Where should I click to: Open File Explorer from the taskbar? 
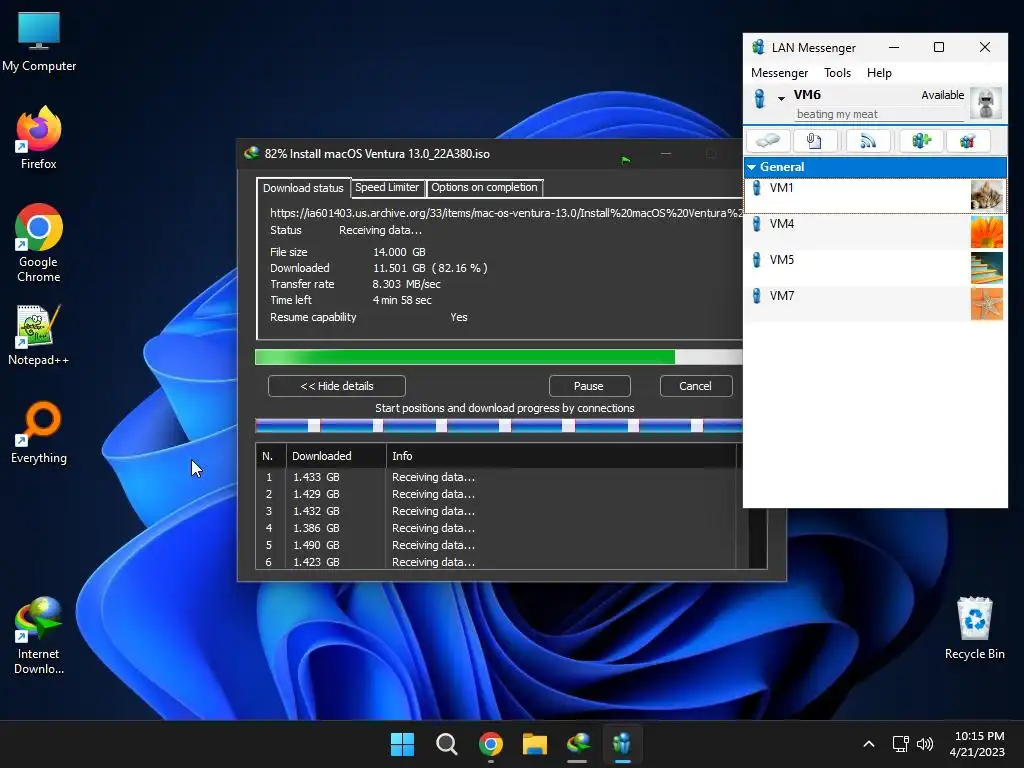click(x=535, y=744)
